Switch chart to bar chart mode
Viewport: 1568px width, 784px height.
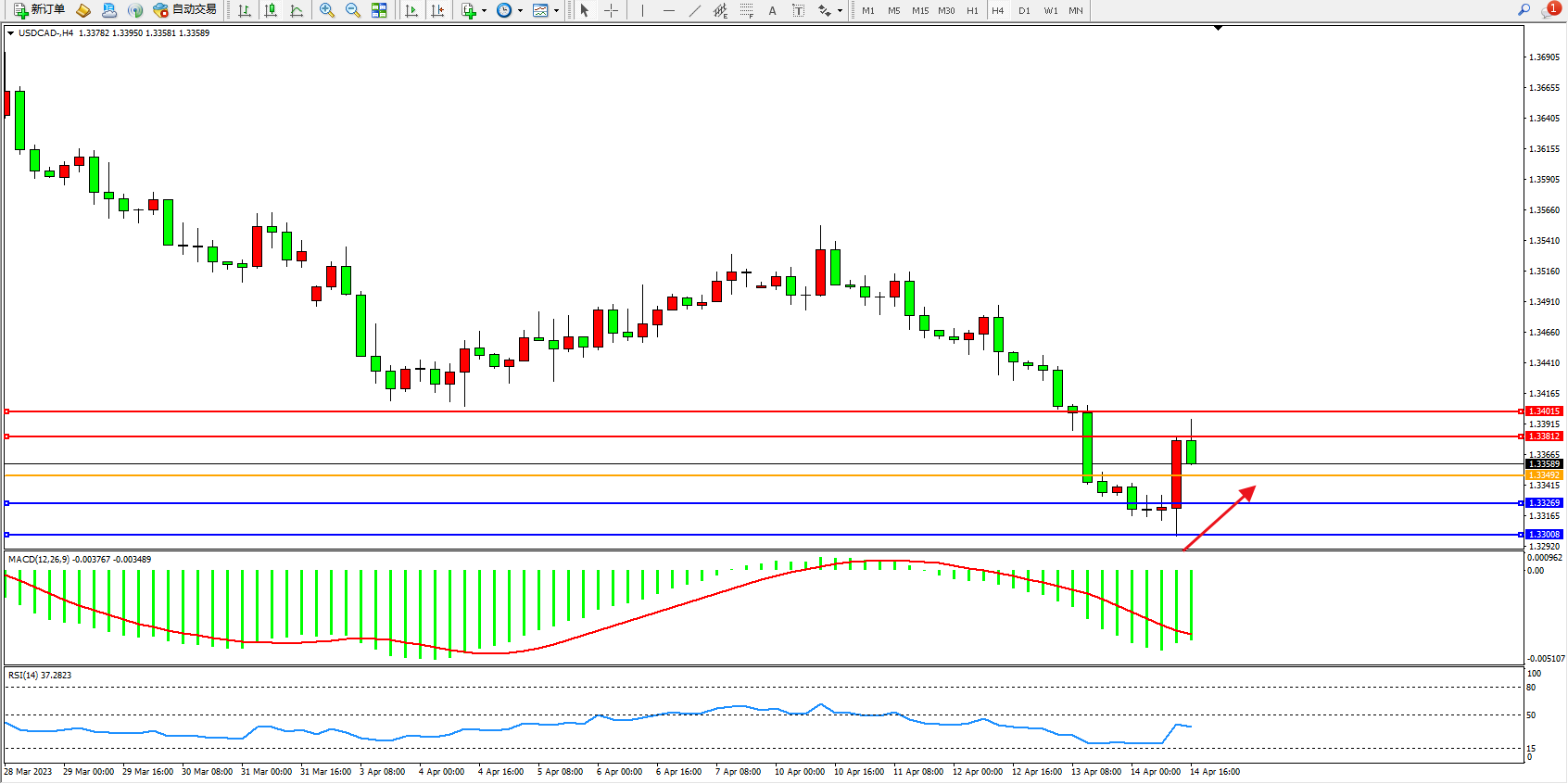coord(245,10)
